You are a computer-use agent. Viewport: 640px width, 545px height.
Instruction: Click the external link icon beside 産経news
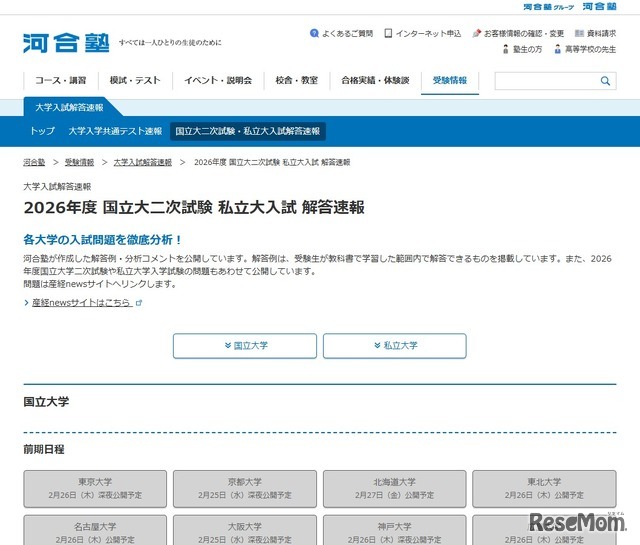point(139,303)
